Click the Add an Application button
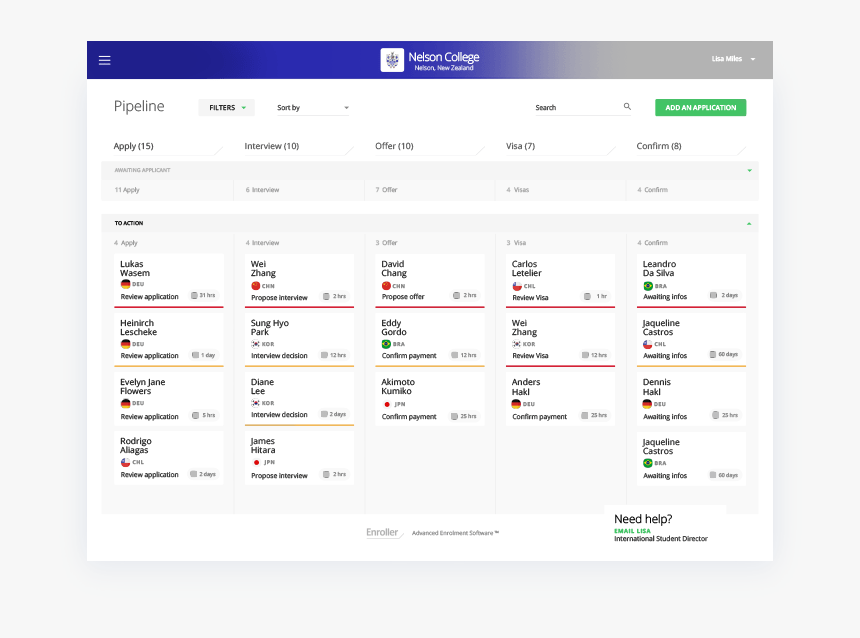The image size is (860, 638). pyautogui.click(x=700, y=108)
